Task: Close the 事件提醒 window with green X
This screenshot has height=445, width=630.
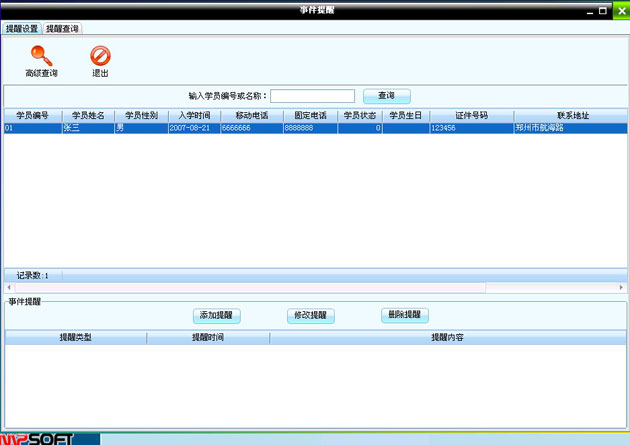Action: (x=620, y=10)
